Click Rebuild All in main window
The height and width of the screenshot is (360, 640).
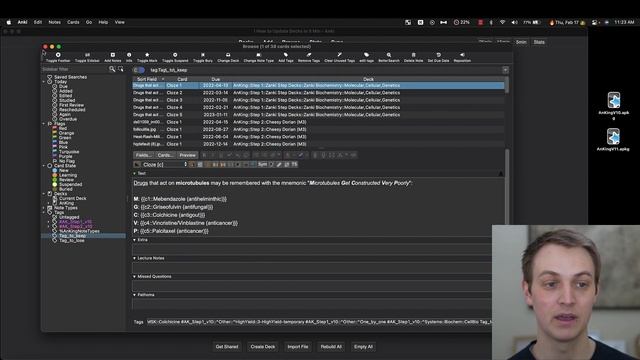(331, 347)
